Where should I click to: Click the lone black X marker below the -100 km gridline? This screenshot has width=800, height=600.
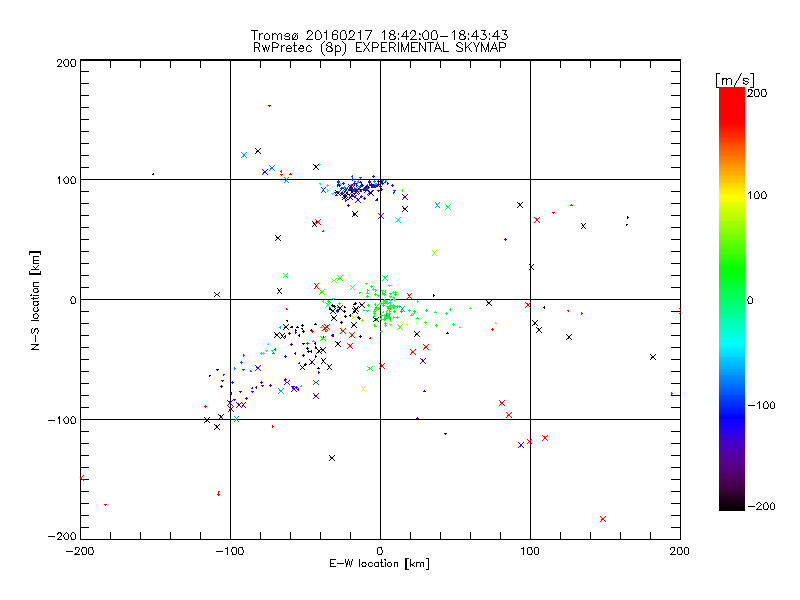click(x=332, y=458)
